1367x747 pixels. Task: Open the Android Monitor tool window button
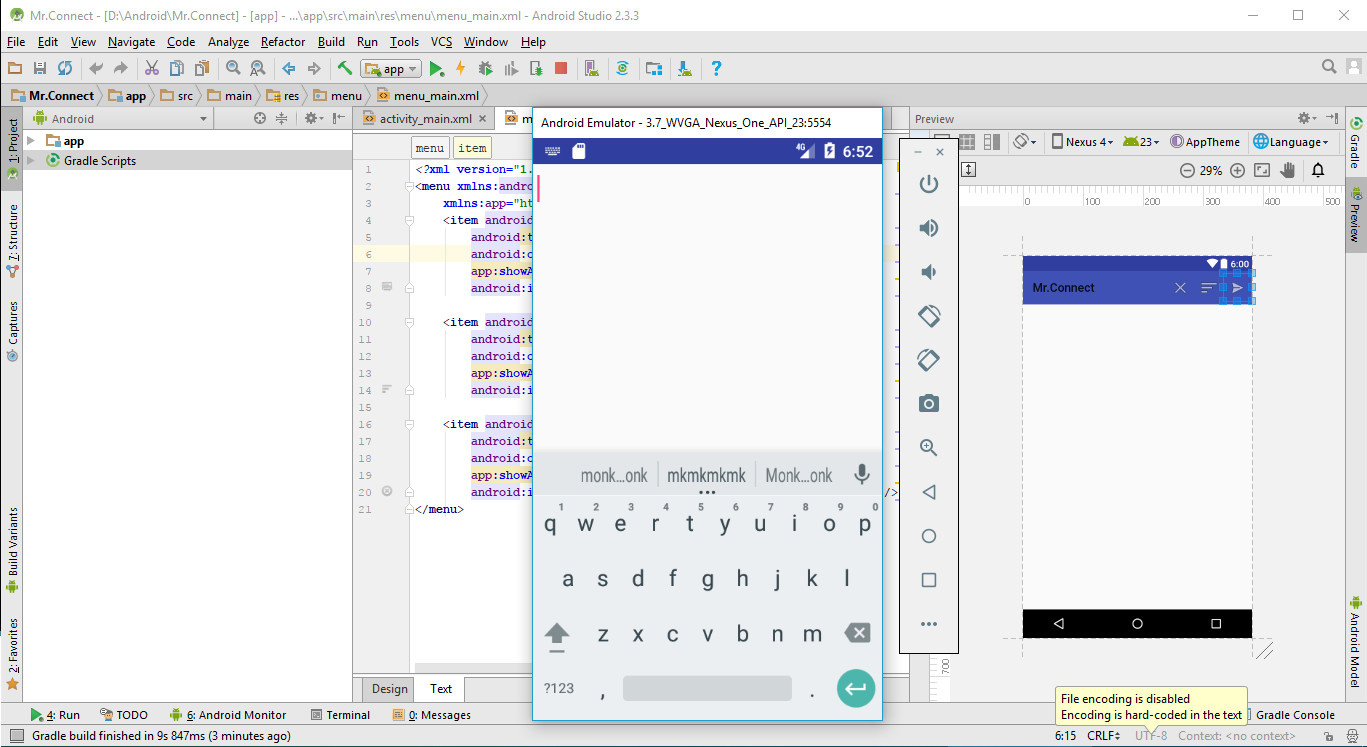[228, 715]
